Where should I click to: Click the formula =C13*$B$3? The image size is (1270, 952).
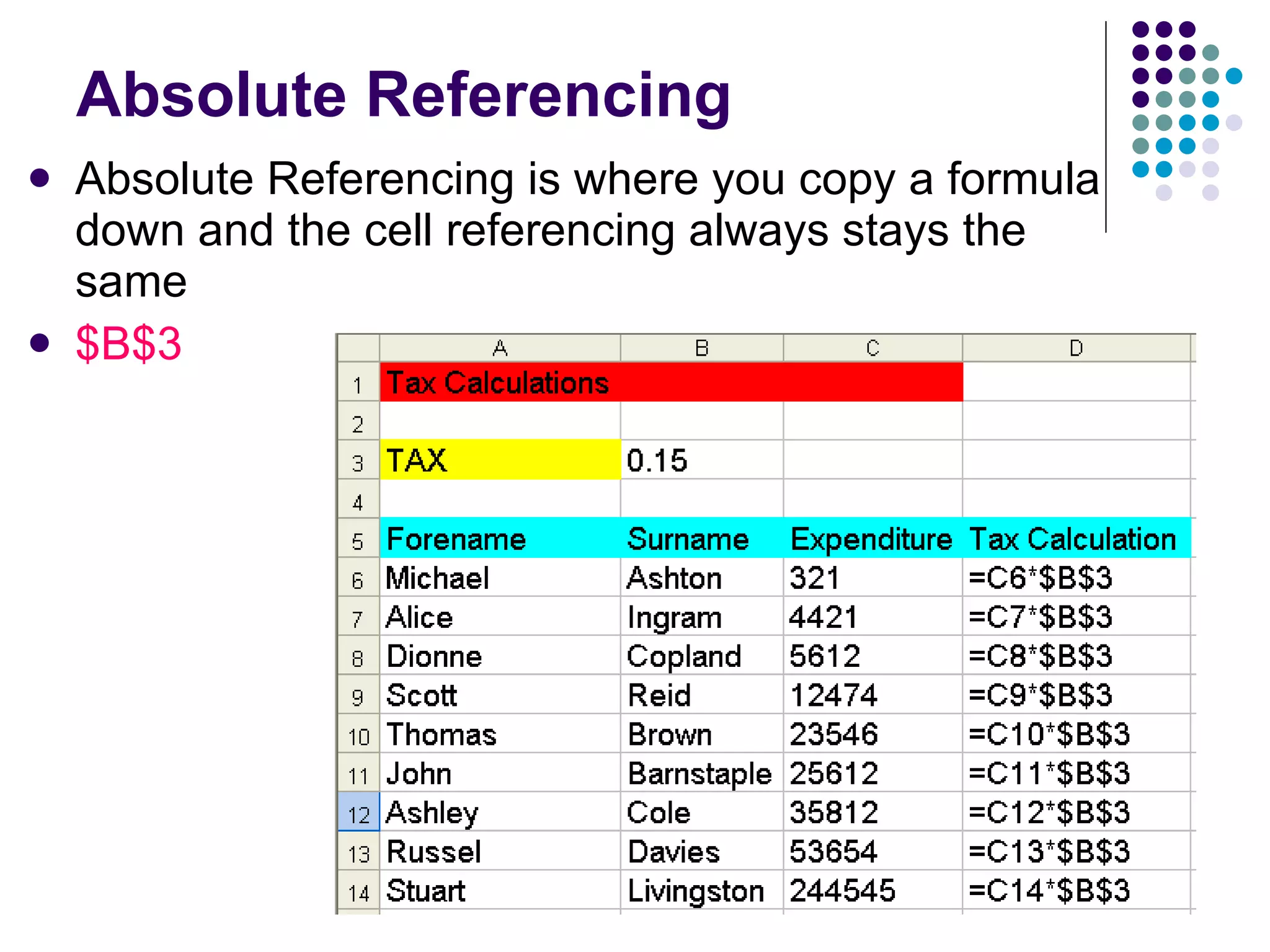1077,851
